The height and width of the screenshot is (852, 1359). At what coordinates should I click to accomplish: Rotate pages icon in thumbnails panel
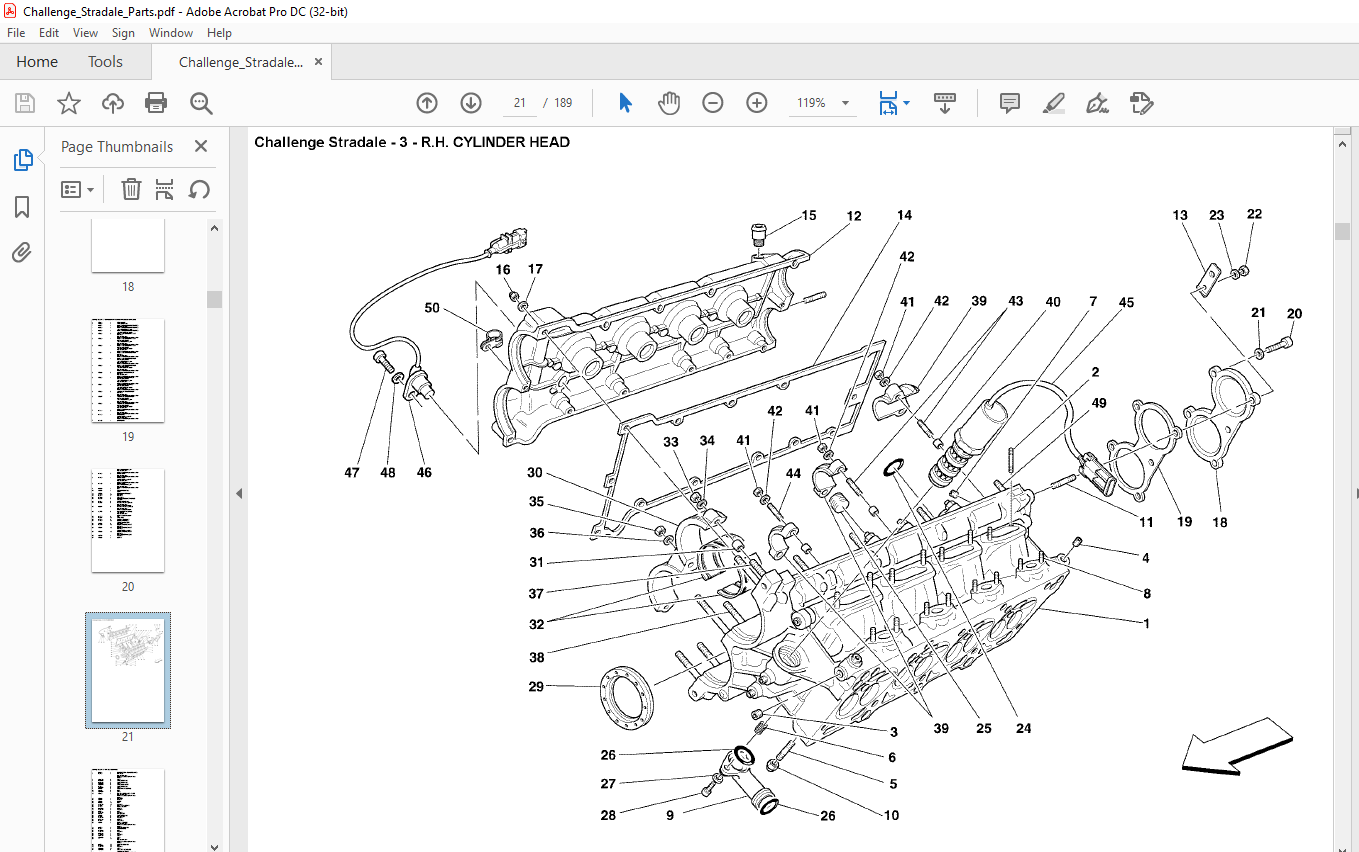tap(199, 189)
